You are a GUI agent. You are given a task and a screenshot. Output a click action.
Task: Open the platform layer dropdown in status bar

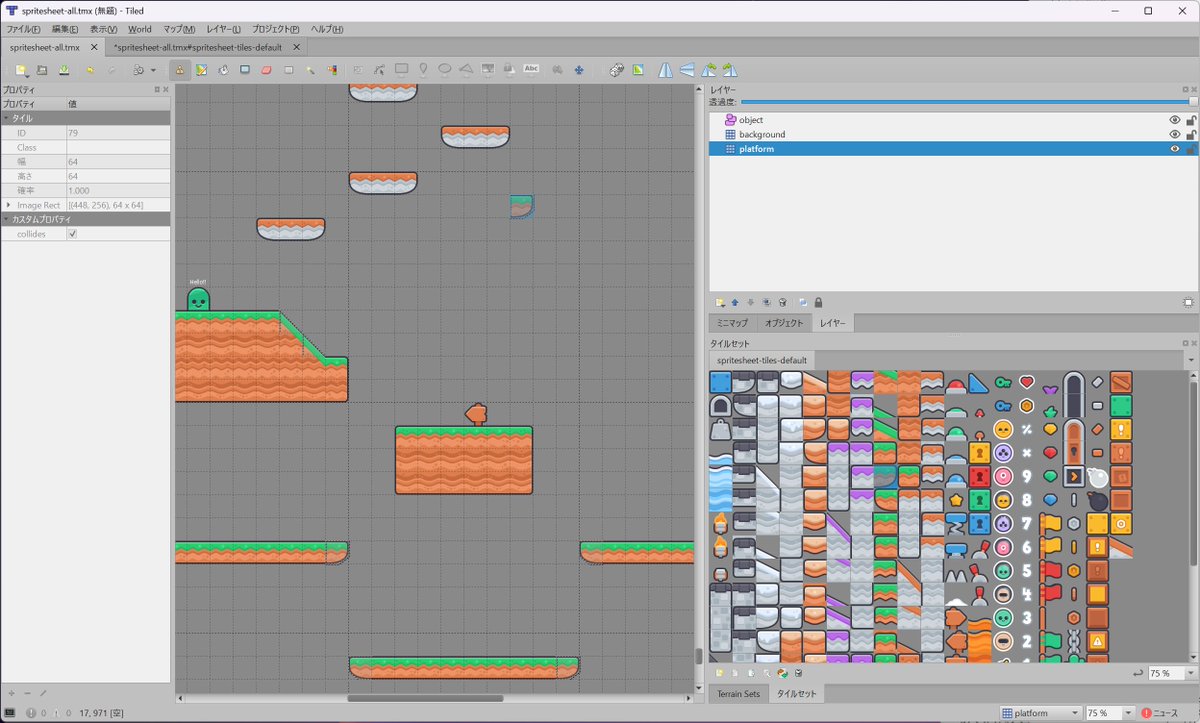1040,712
